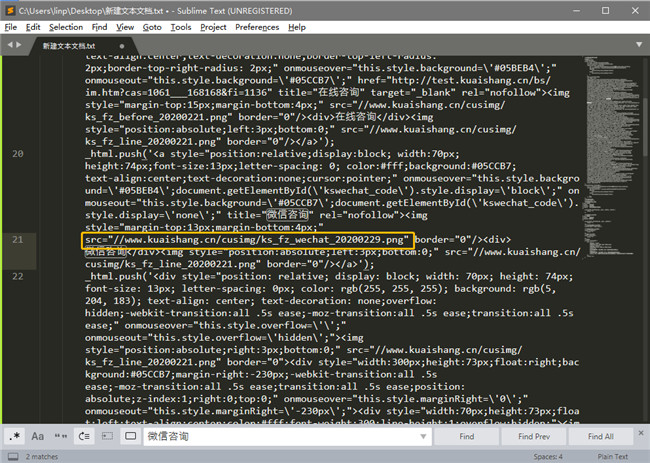
Task: Open the Goto menu
Action: coord(152,27)
